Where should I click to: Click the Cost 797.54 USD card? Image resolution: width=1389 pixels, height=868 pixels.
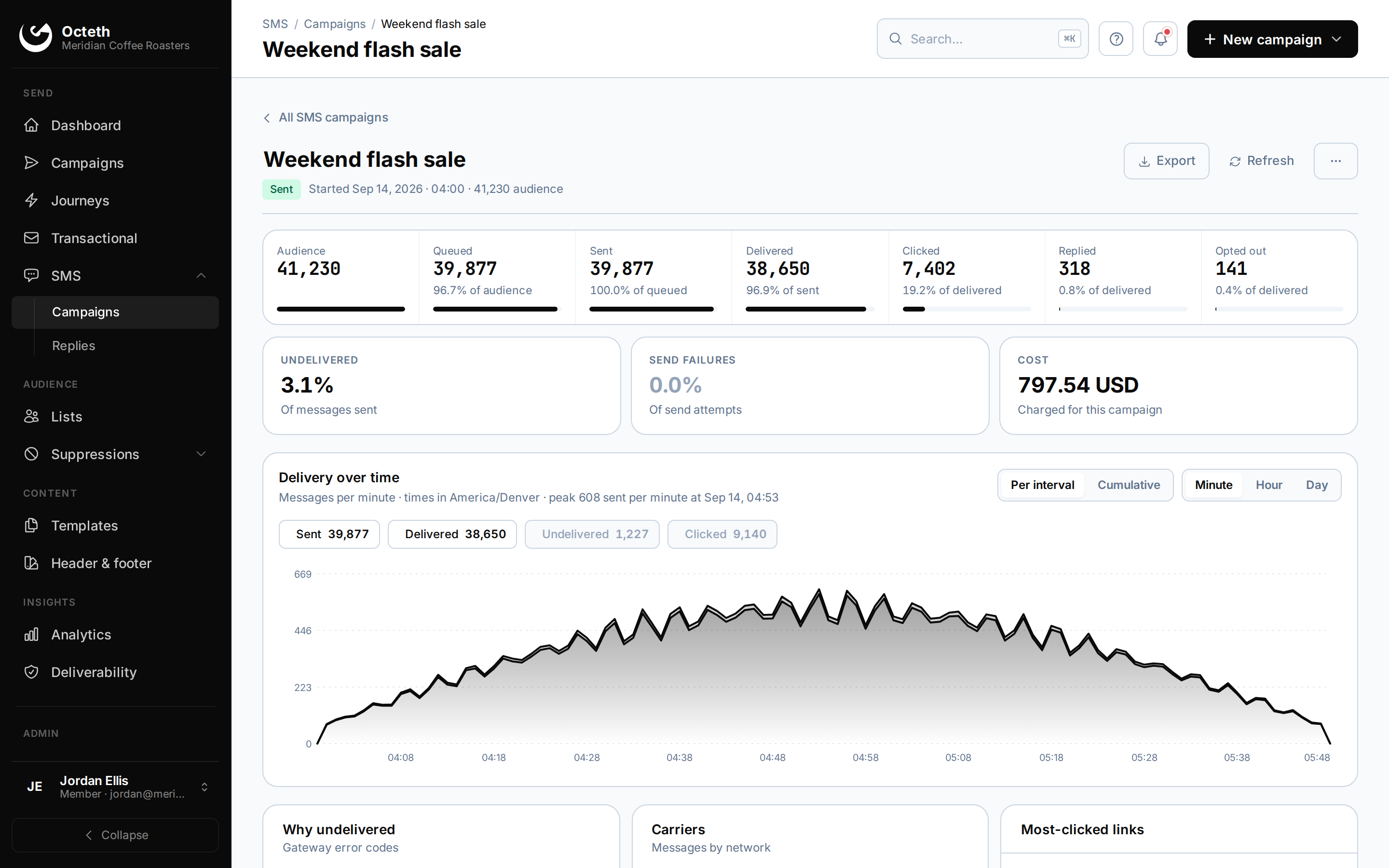point(1178,386)
